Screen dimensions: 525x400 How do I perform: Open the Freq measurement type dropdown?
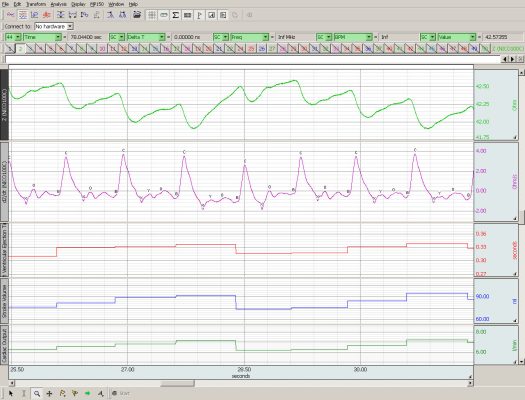tap(249, 37)
